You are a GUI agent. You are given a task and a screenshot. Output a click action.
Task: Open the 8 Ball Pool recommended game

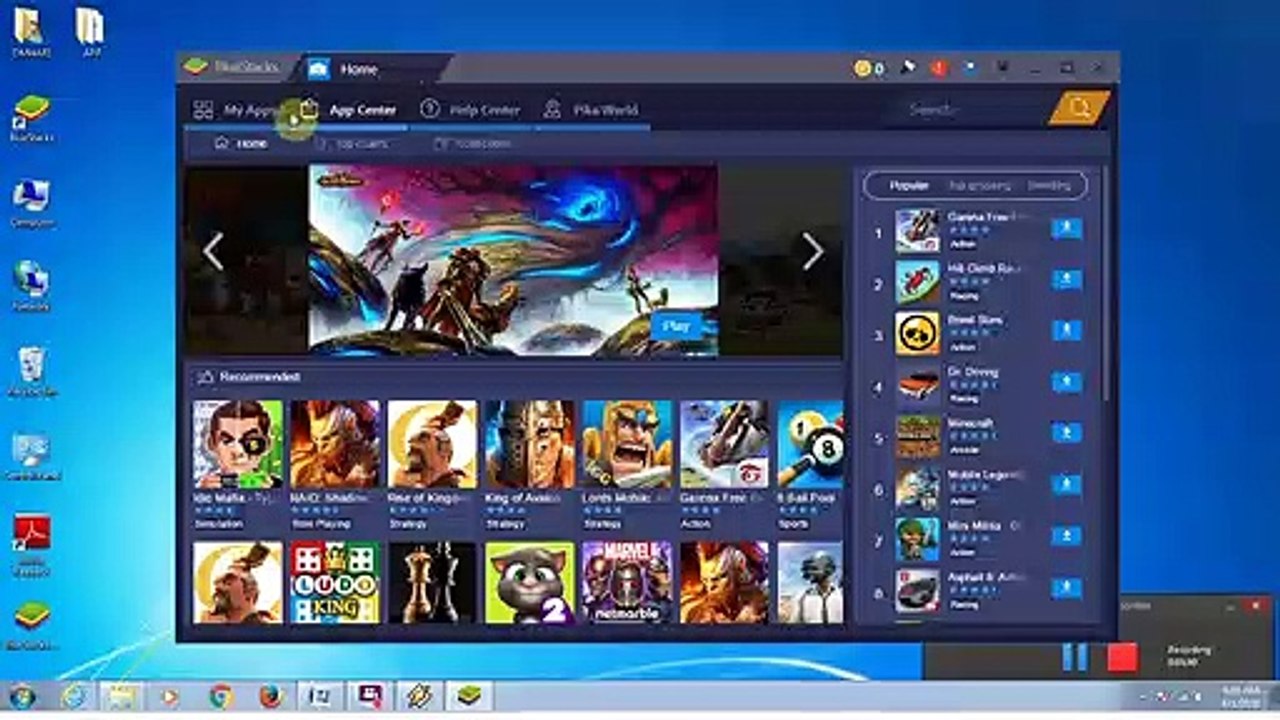[811, 444]
